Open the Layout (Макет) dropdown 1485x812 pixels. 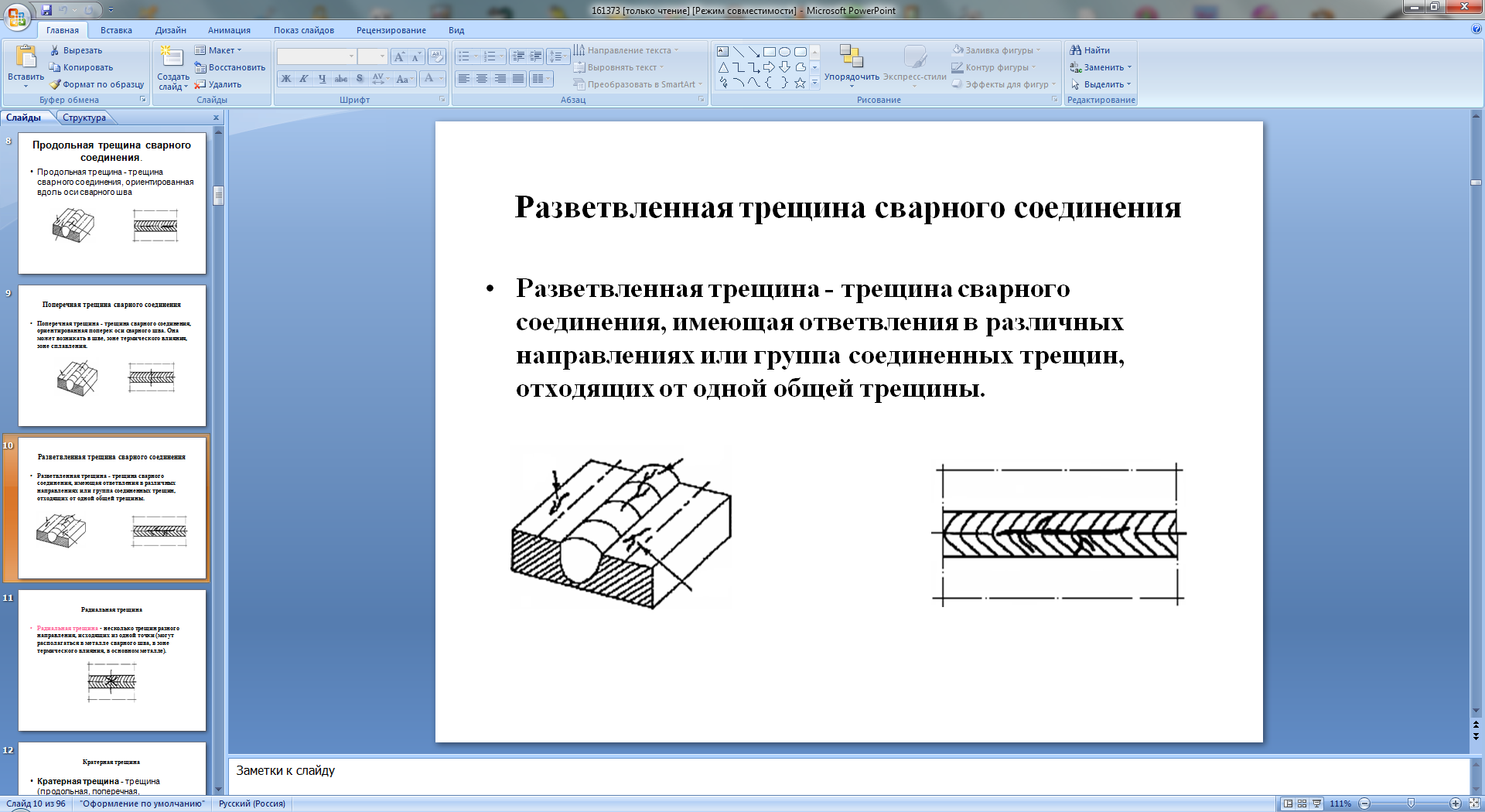[219, 50]
